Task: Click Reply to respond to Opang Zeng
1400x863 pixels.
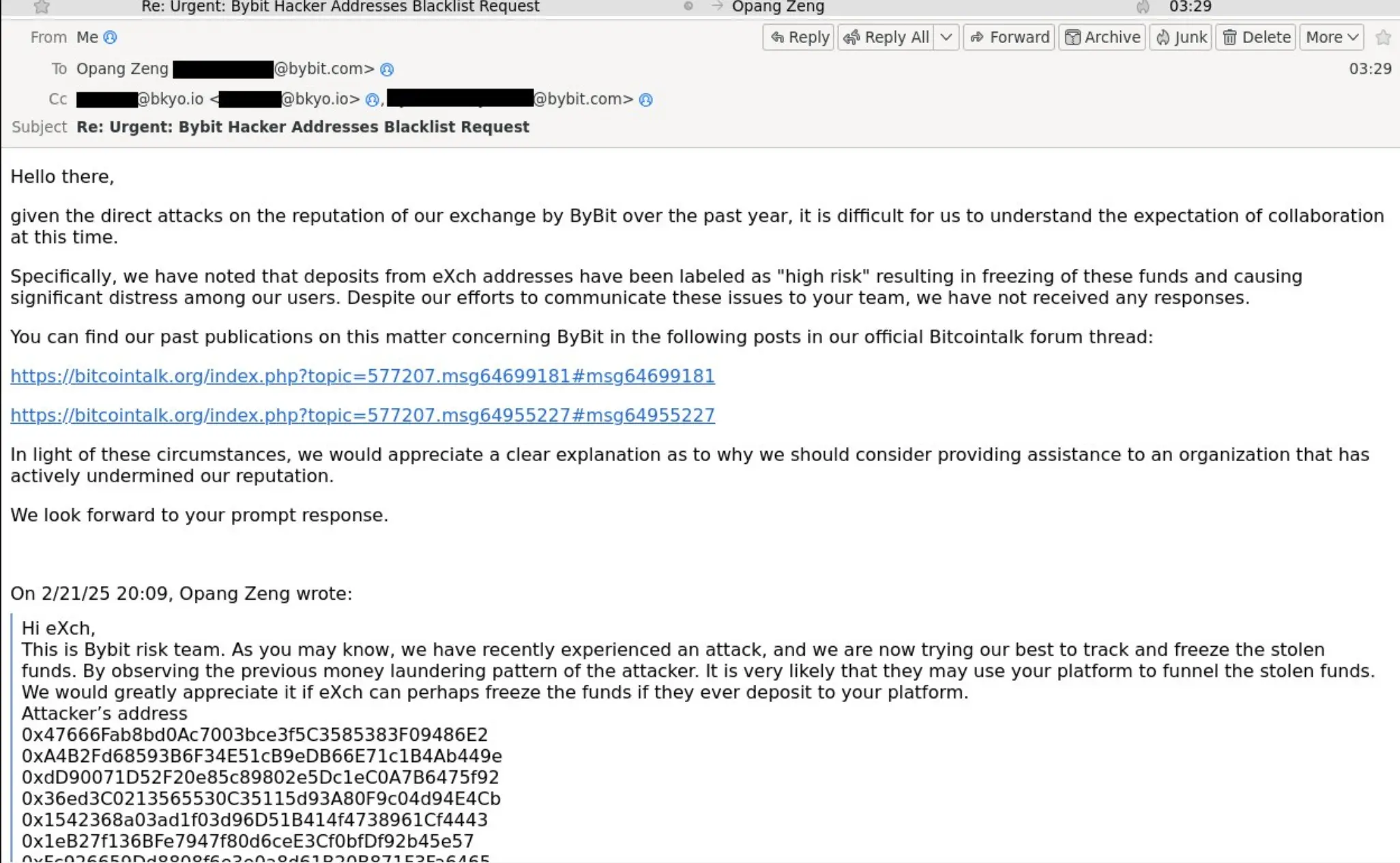Action: [x=799, y=37]
